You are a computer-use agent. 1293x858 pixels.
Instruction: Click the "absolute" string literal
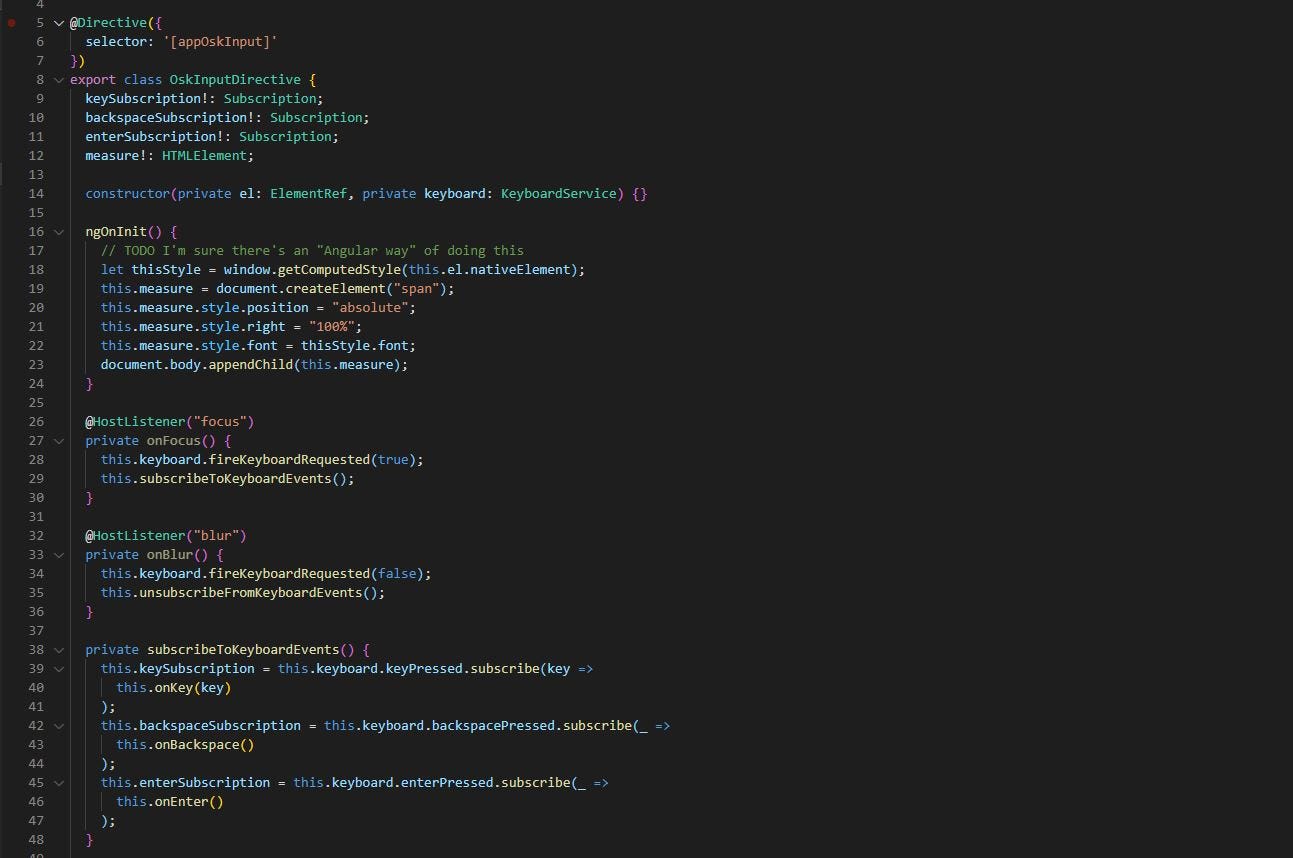tap(370, 307)
